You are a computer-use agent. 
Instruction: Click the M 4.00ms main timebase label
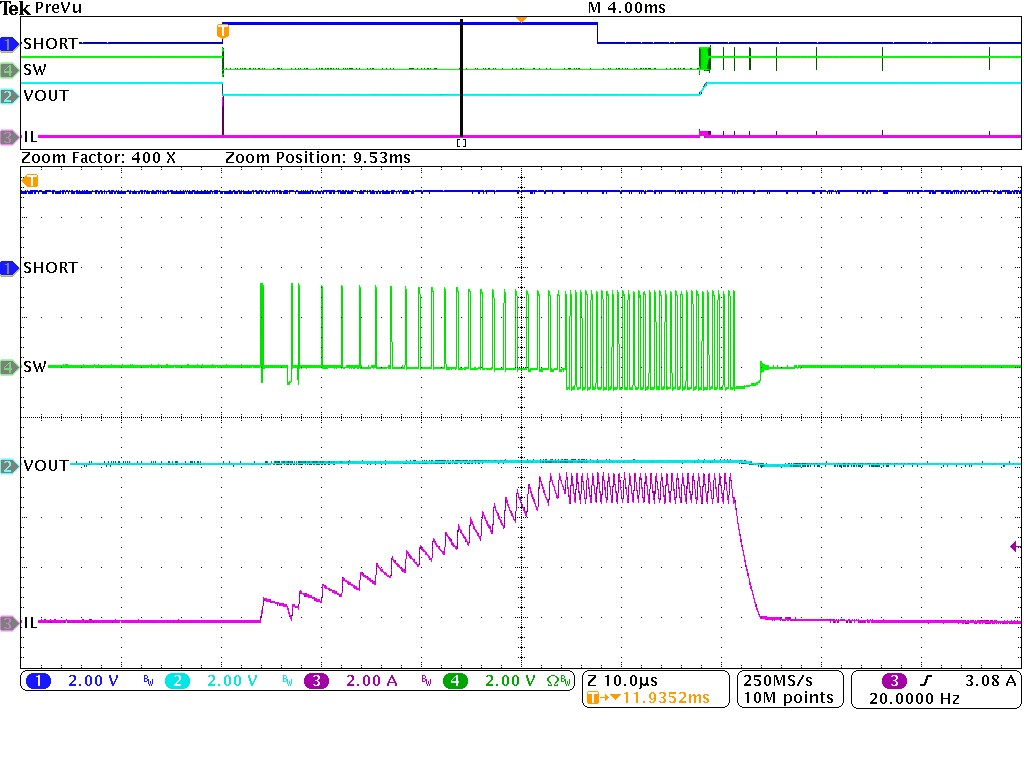coord(626,8)
